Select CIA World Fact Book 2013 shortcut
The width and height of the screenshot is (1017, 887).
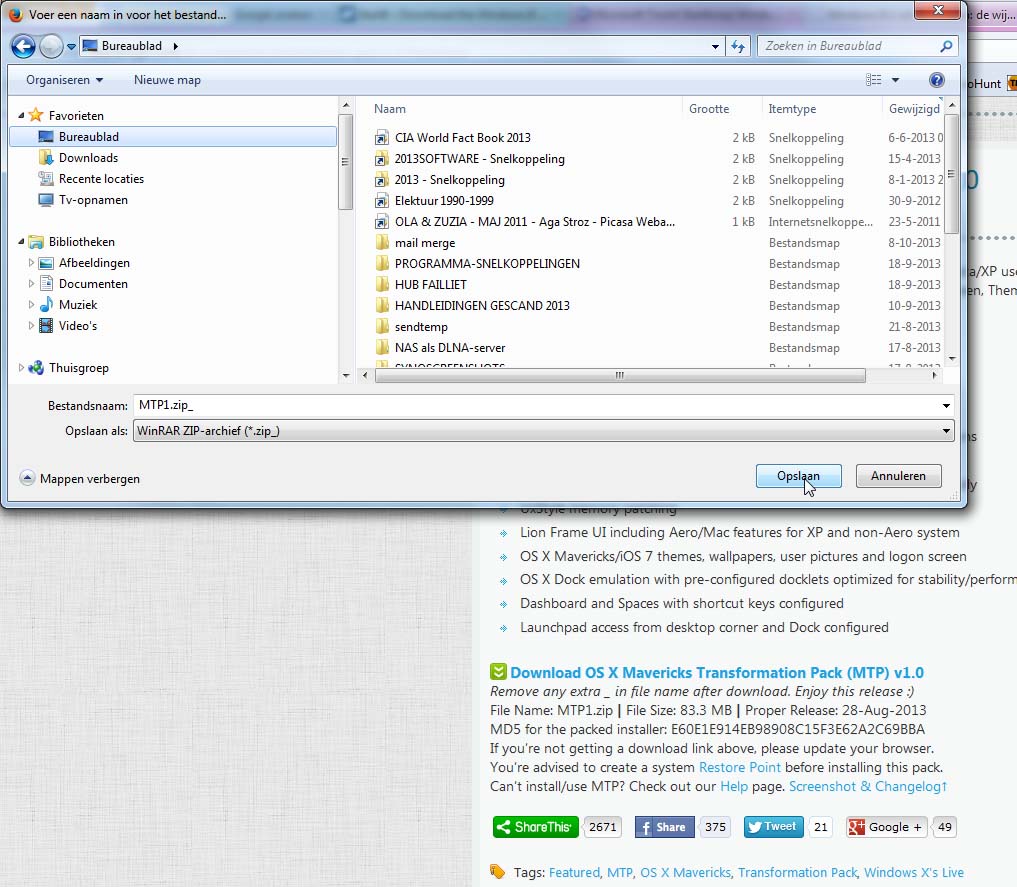(x=462, y=137)
